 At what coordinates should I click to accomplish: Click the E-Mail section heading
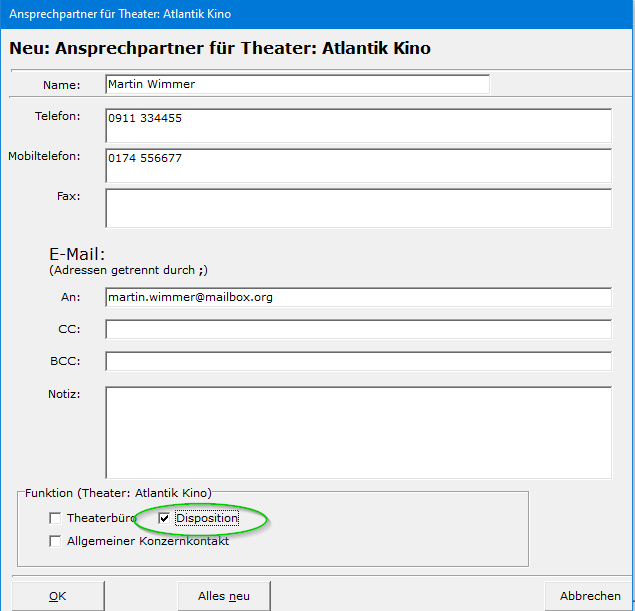tap(77, 254)
